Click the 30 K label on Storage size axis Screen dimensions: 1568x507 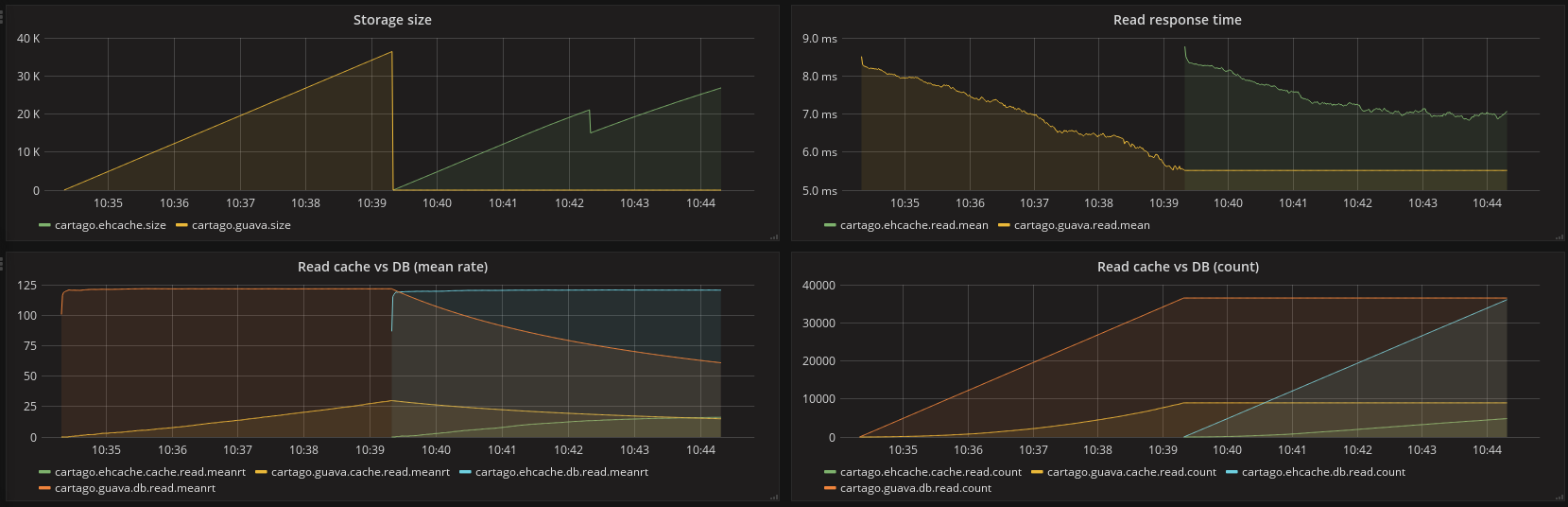[28, 77]
